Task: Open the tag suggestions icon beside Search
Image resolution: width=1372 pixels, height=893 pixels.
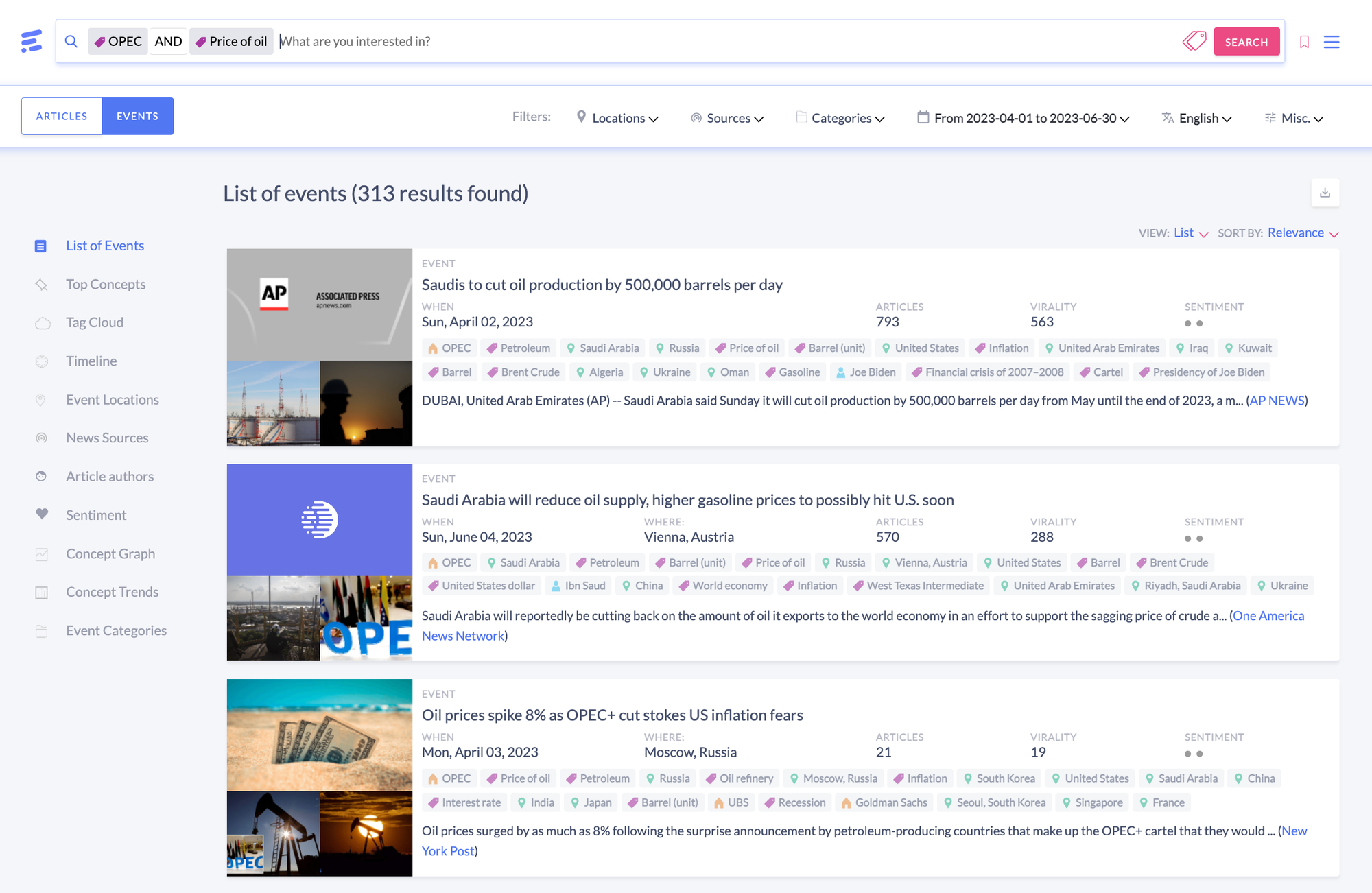Action: [1194, 41]
